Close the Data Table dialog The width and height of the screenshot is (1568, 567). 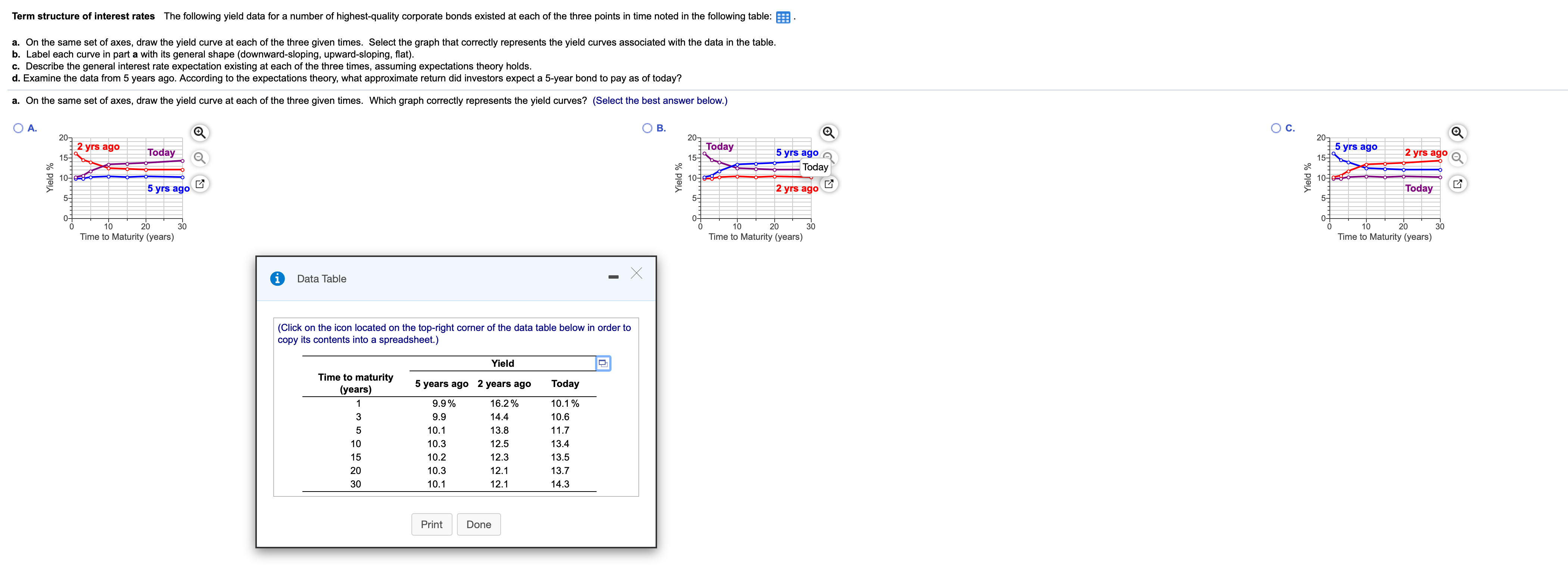(x=636, y=273)
